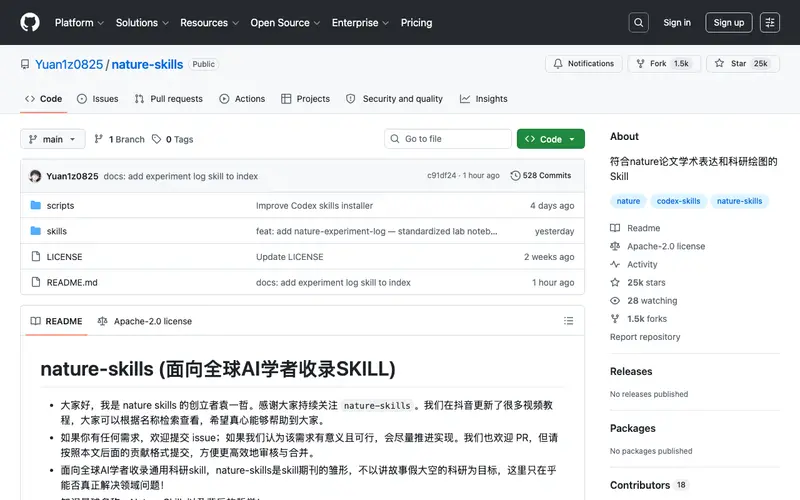The width and height of the screenshot is (800, 500).
Task: Open the 528 Commits history
Action: tap(540, 176)
